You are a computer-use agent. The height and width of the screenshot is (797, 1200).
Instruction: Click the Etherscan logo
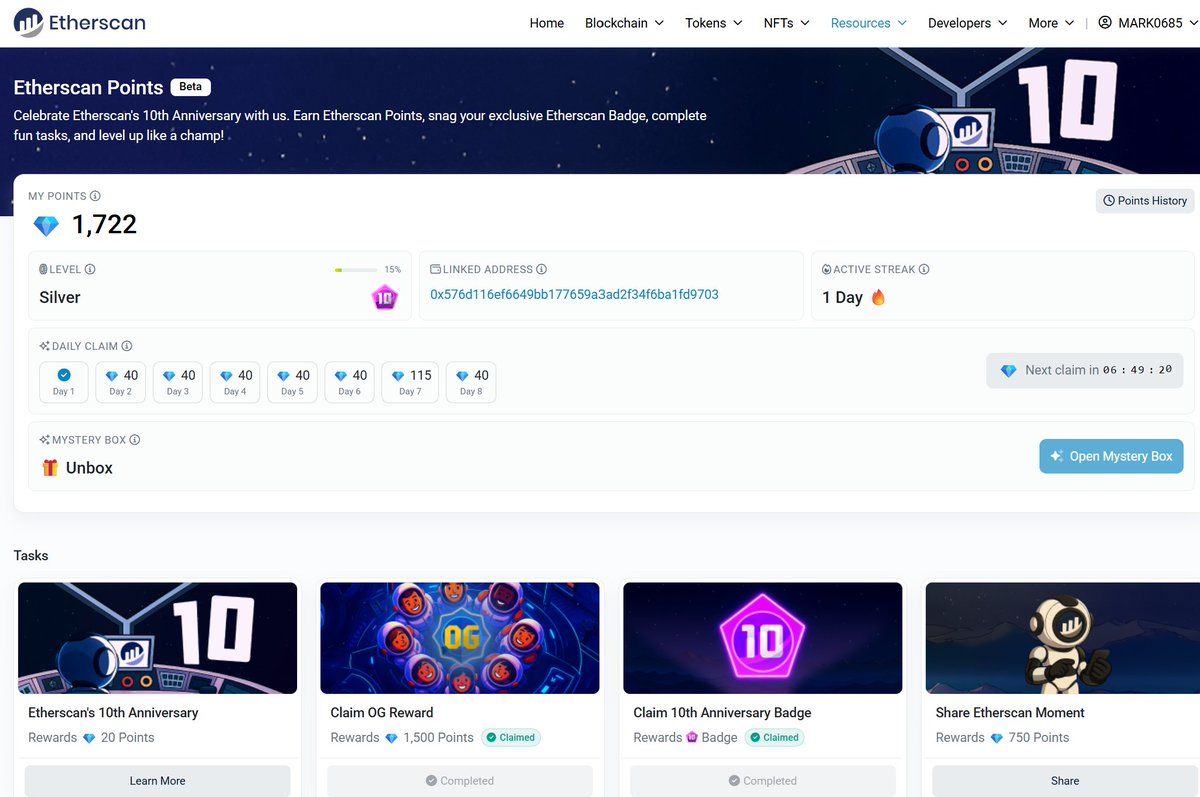(79, 22)
